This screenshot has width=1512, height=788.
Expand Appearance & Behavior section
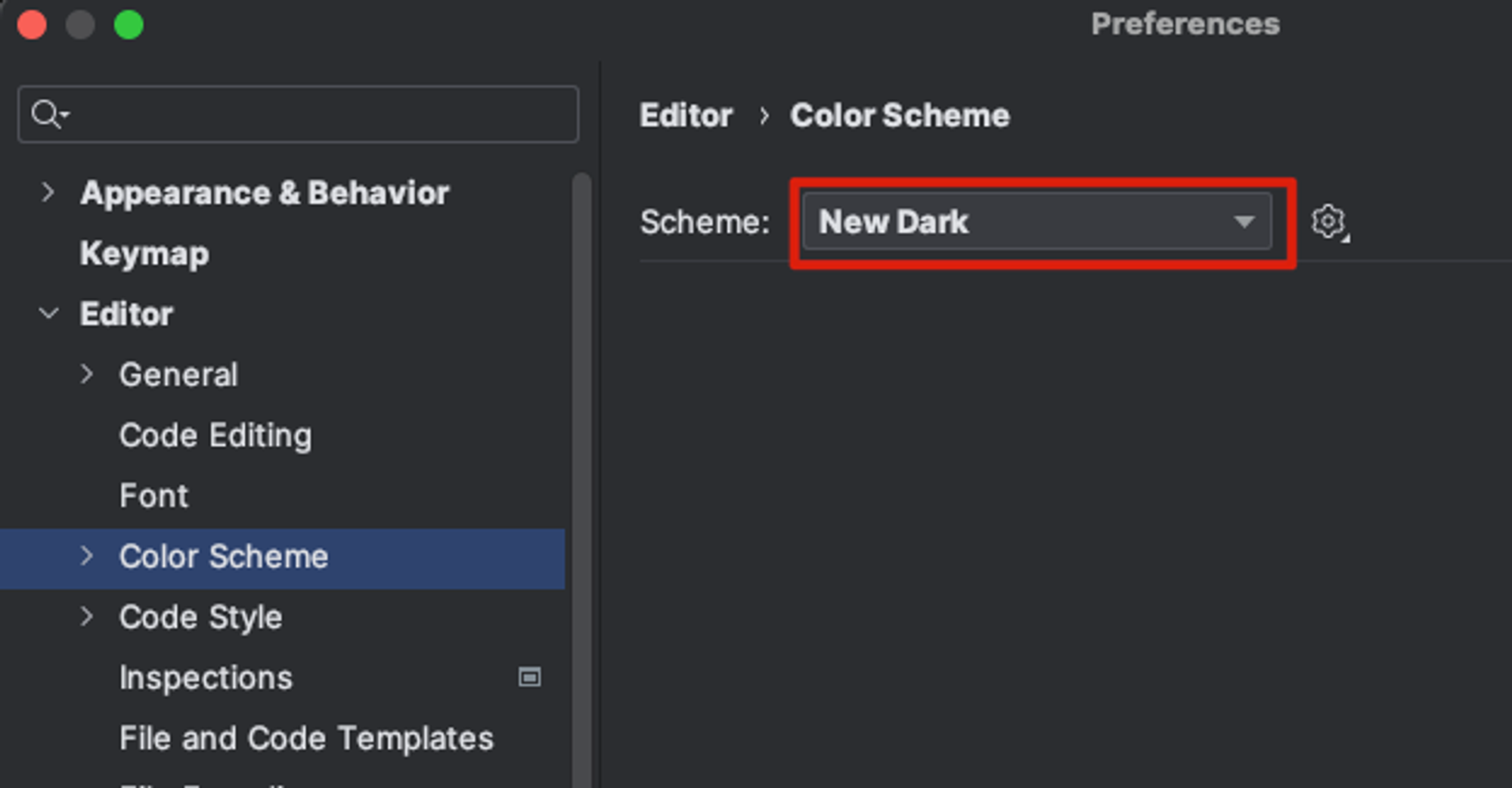pos(48,192)
